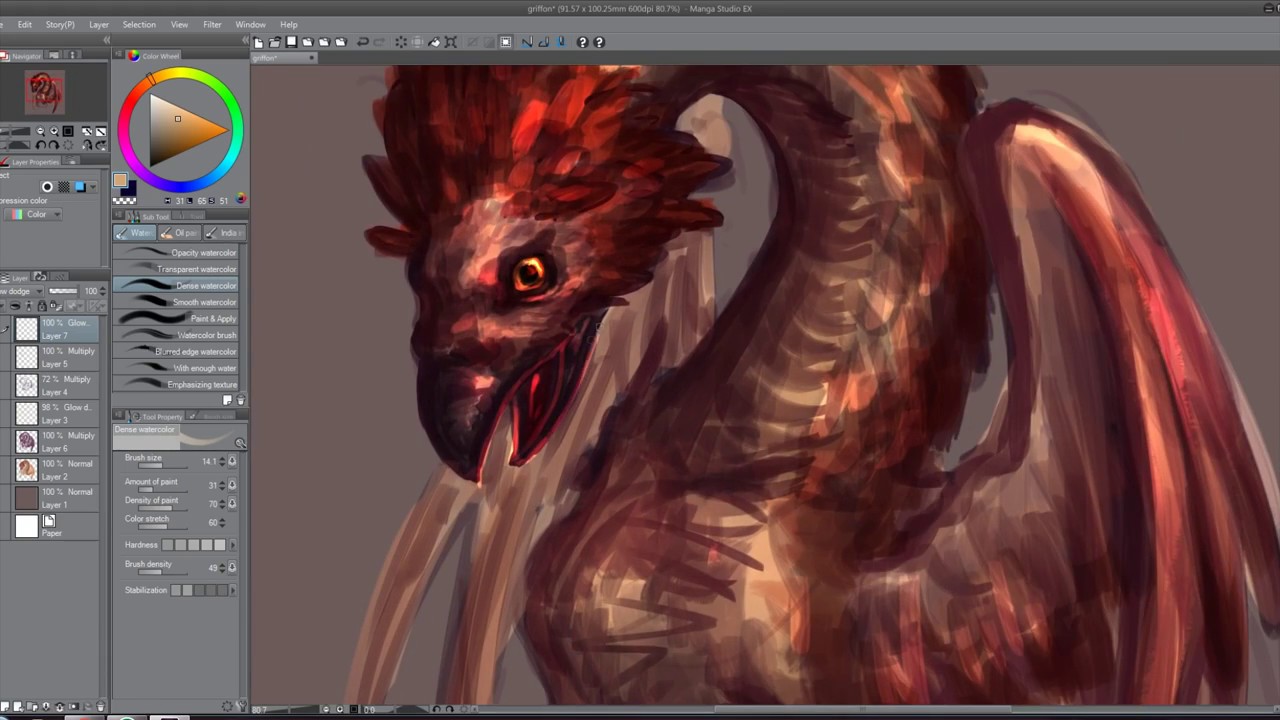This screenshot has height=720, width=1280.
Task: Select the With enough water brush
Action: [x=176, y=368]
